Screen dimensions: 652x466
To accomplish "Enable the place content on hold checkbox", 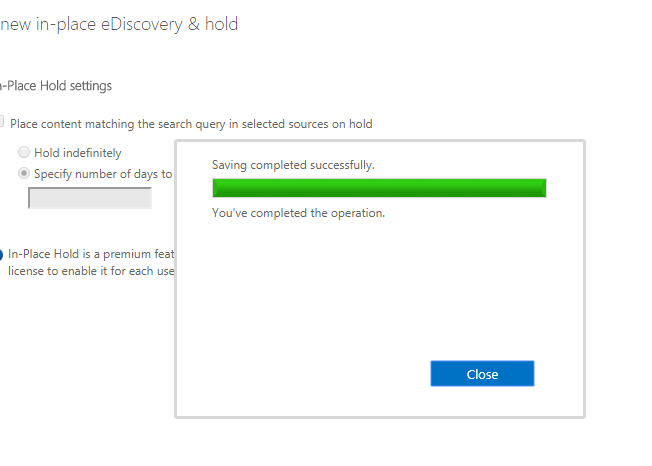I will pos(1,121).
